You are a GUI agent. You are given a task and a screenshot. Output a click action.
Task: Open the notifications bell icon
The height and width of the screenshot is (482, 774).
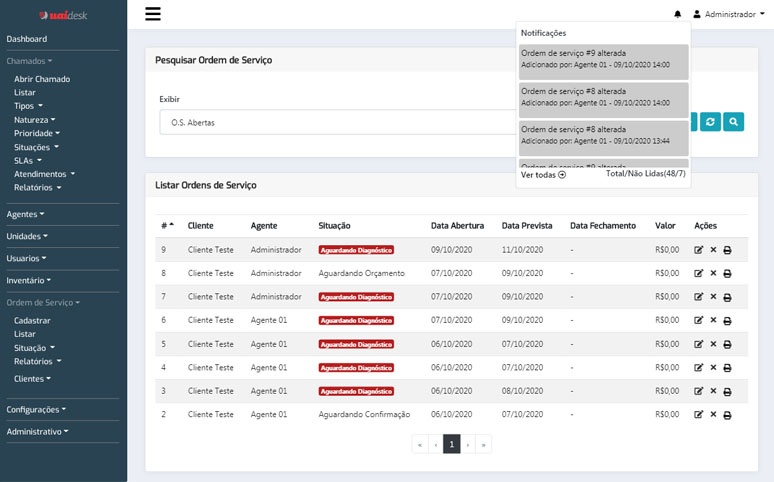click(678, 15)
